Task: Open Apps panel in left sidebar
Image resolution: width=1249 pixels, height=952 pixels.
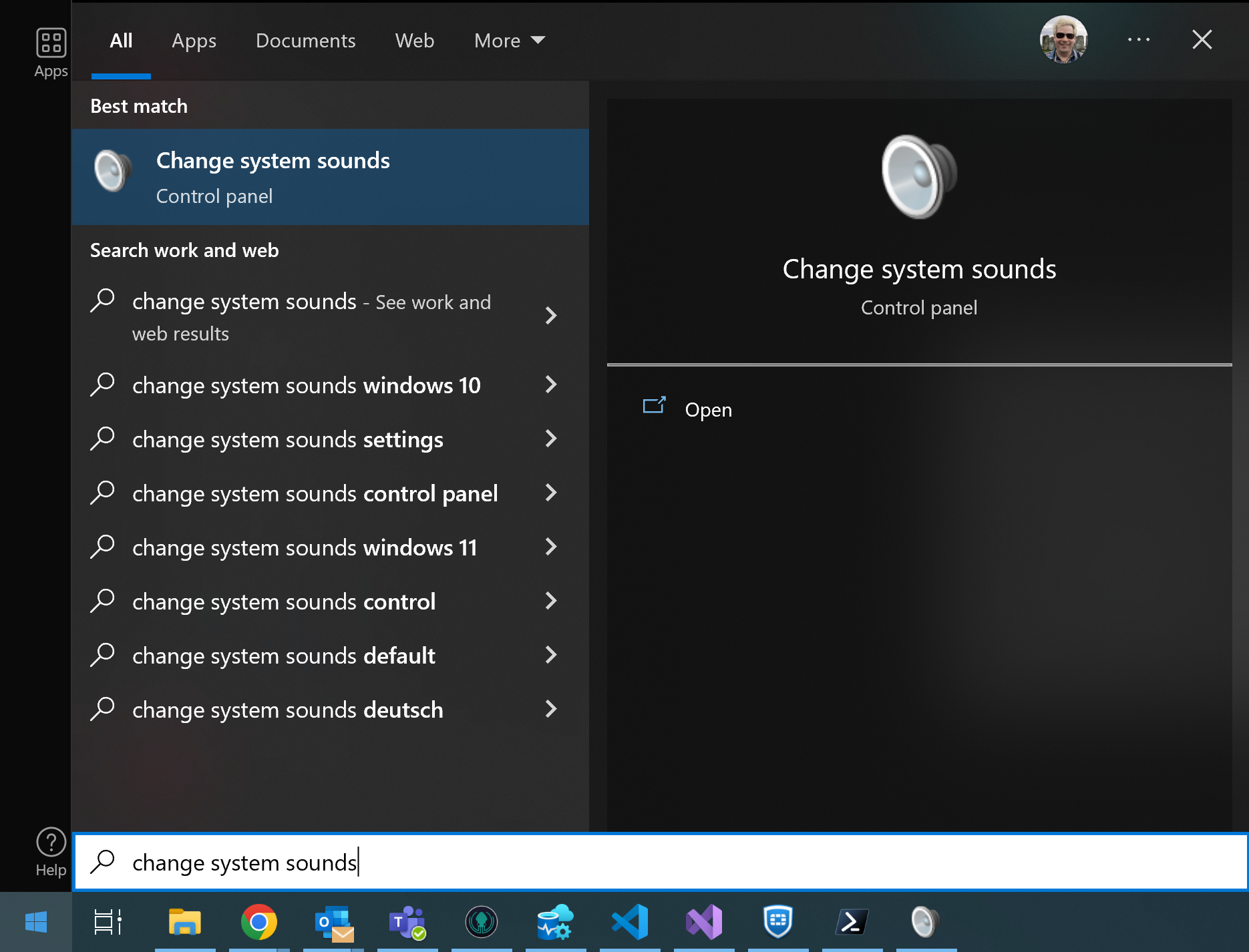Action: [51, 53]
